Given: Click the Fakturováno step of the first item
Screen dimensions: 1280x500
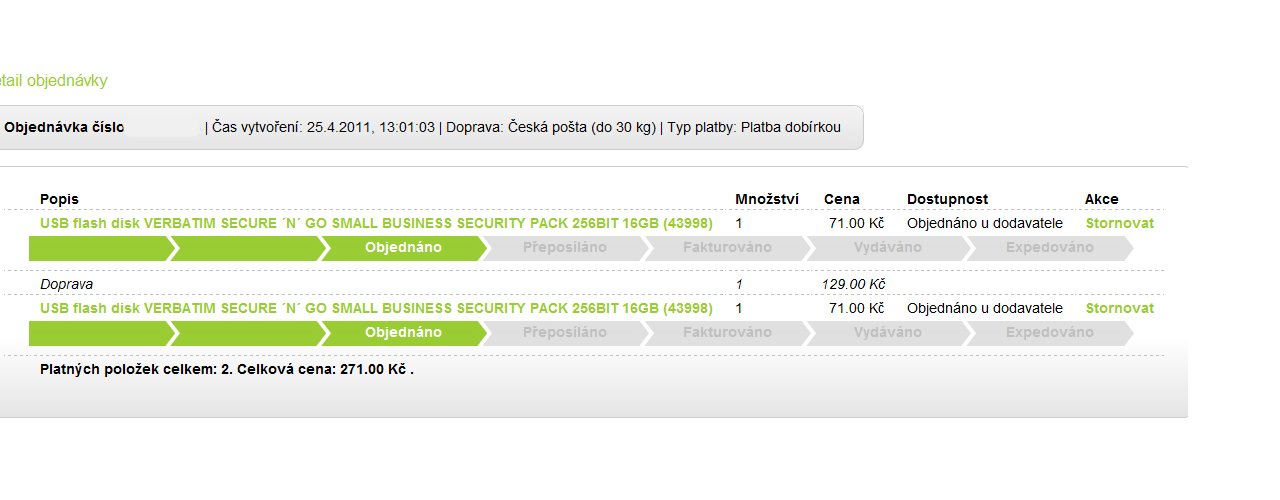Looking at the screenshot, I should 726,248.
